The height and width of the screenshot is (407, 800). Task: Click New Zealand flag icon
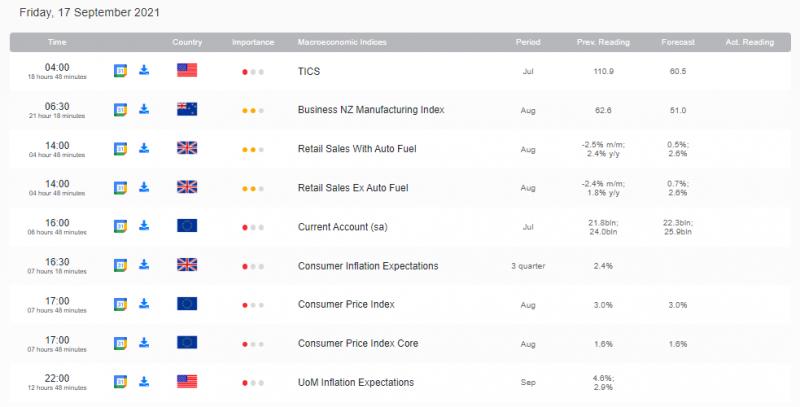coord(187,109)
